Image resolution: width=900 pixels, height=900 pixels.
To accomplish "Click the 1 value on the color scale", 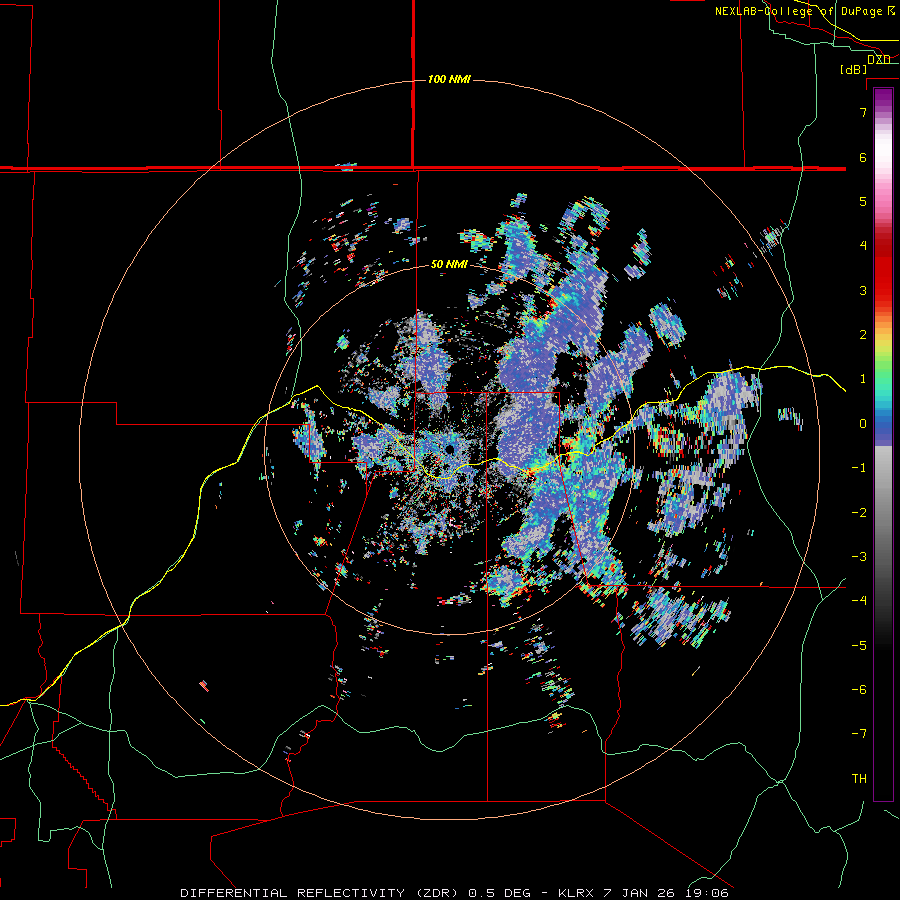I will pyautogui.click(x=863, y=379).
